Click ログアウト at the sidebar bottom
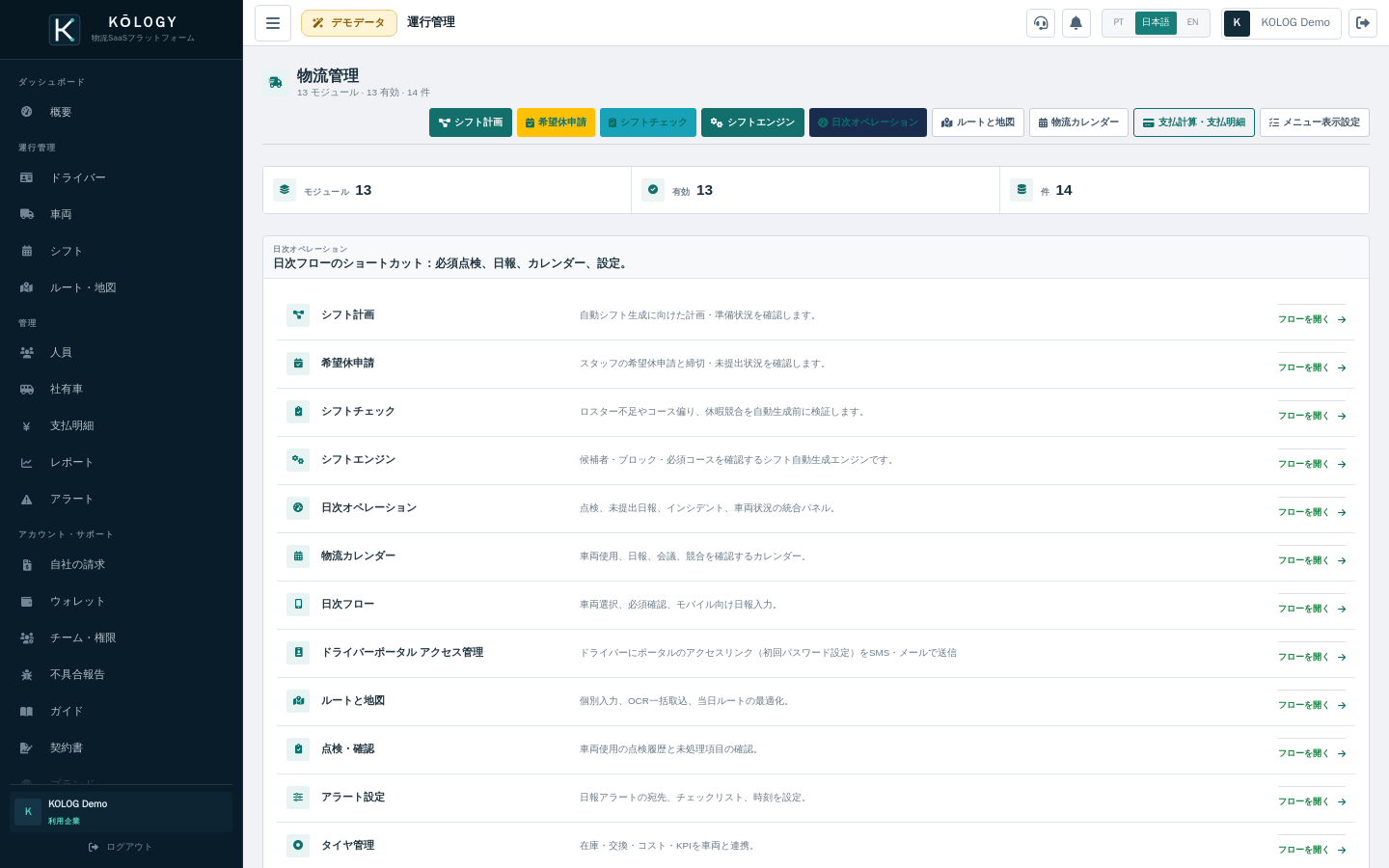This screenshot has height=868, width=1389. pos(121,847)
